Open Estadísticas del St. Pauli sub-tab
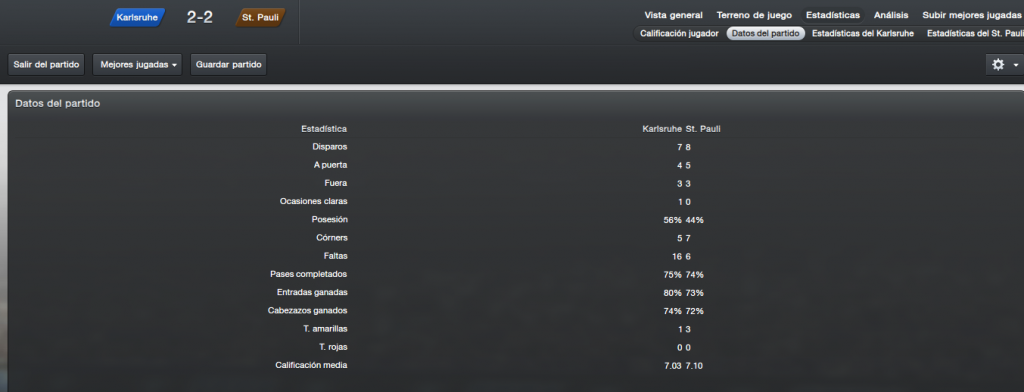The width and height of the screenshot is (1024, 392). point(974,33)
